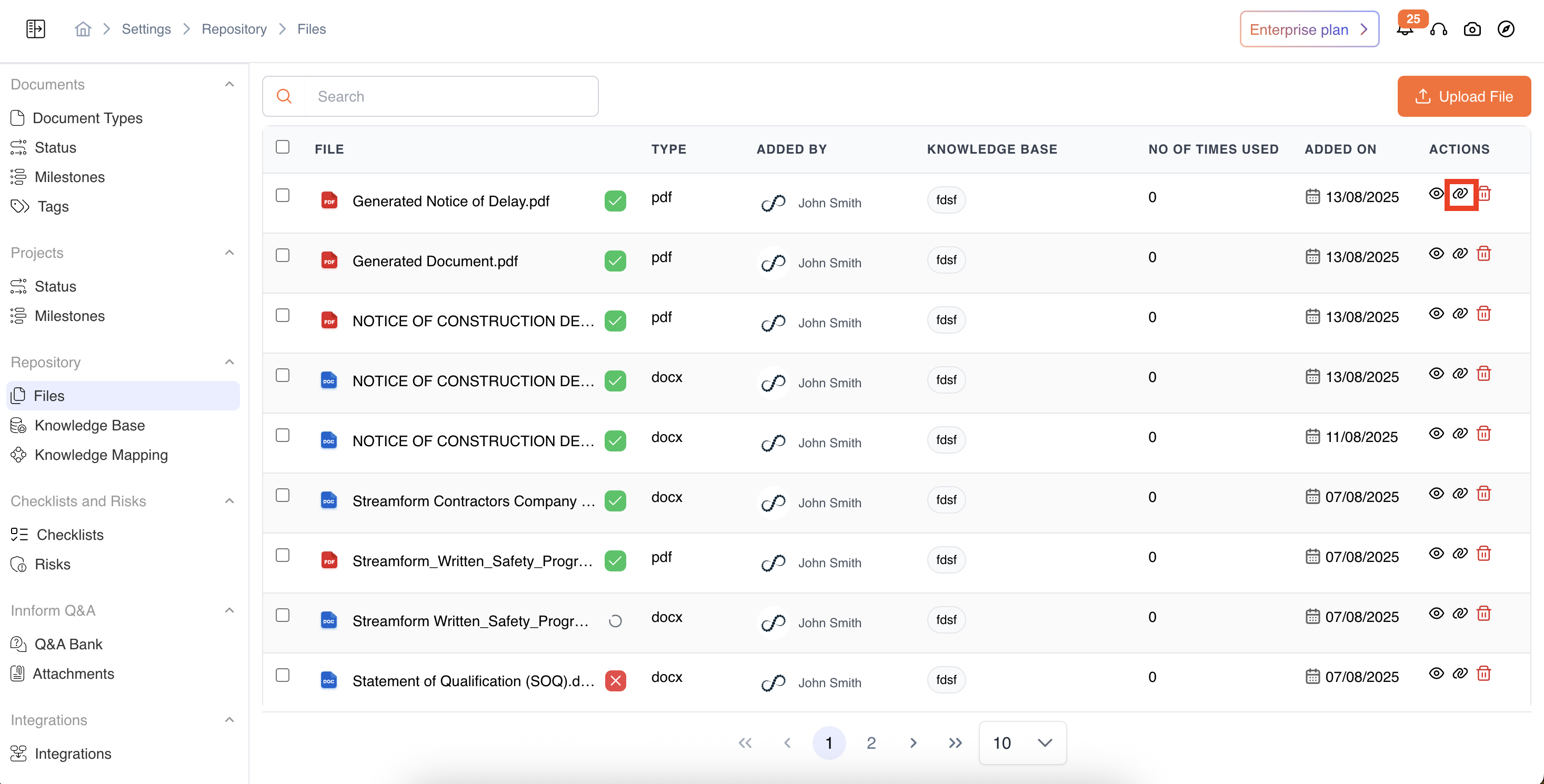Click the Upload File button
Screen dimensions: 1544x784
point(1463,96)
